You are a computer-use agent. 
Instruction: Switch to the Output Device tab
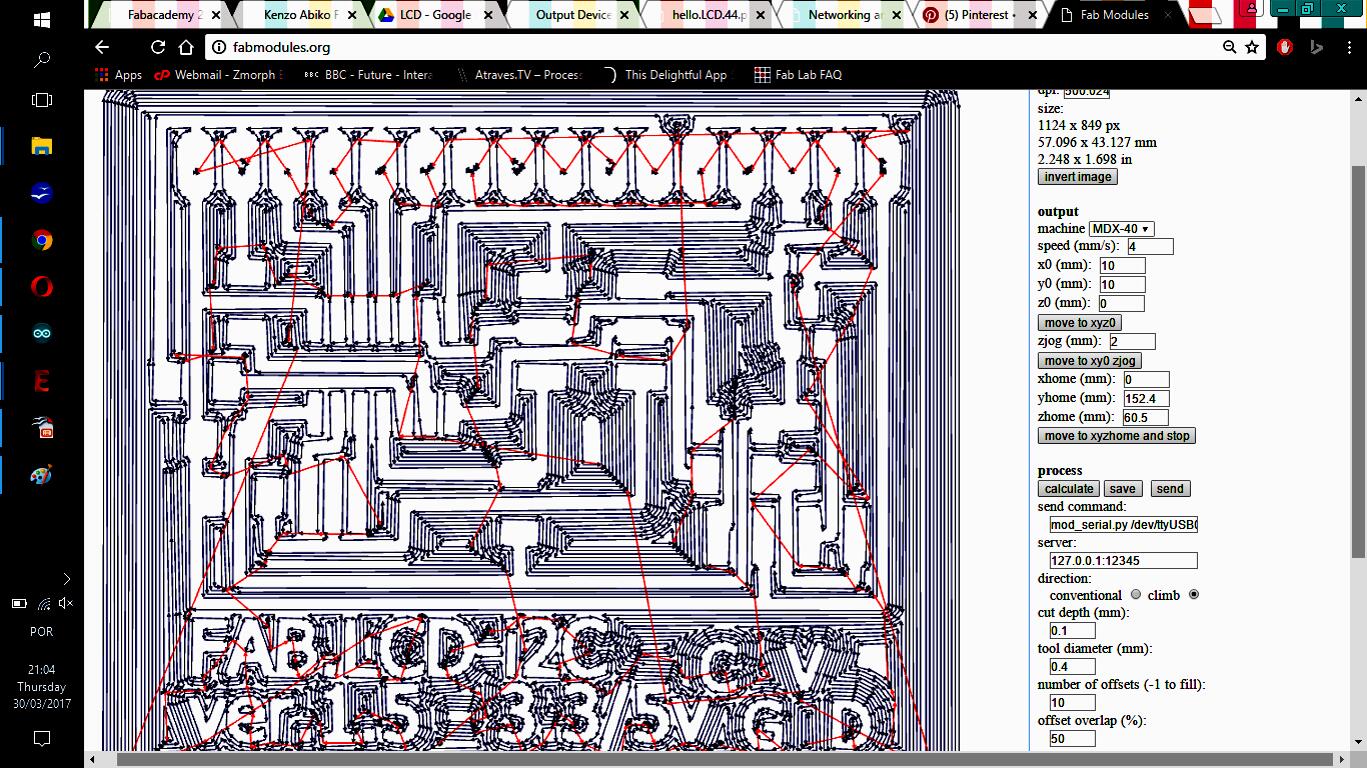tap(572, 15)
